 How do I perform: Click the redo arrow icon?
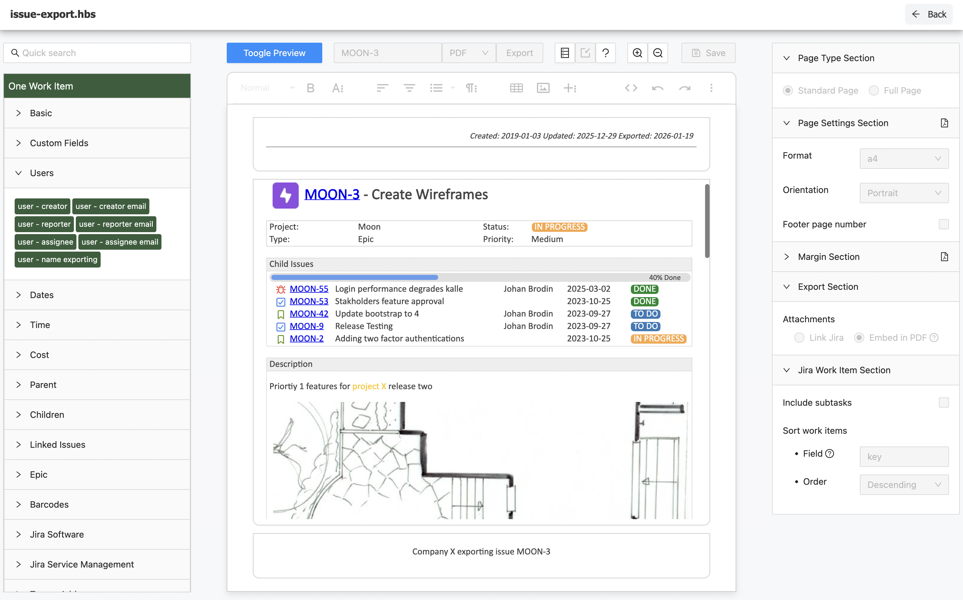pyautogui.click(x=685, y=88)
